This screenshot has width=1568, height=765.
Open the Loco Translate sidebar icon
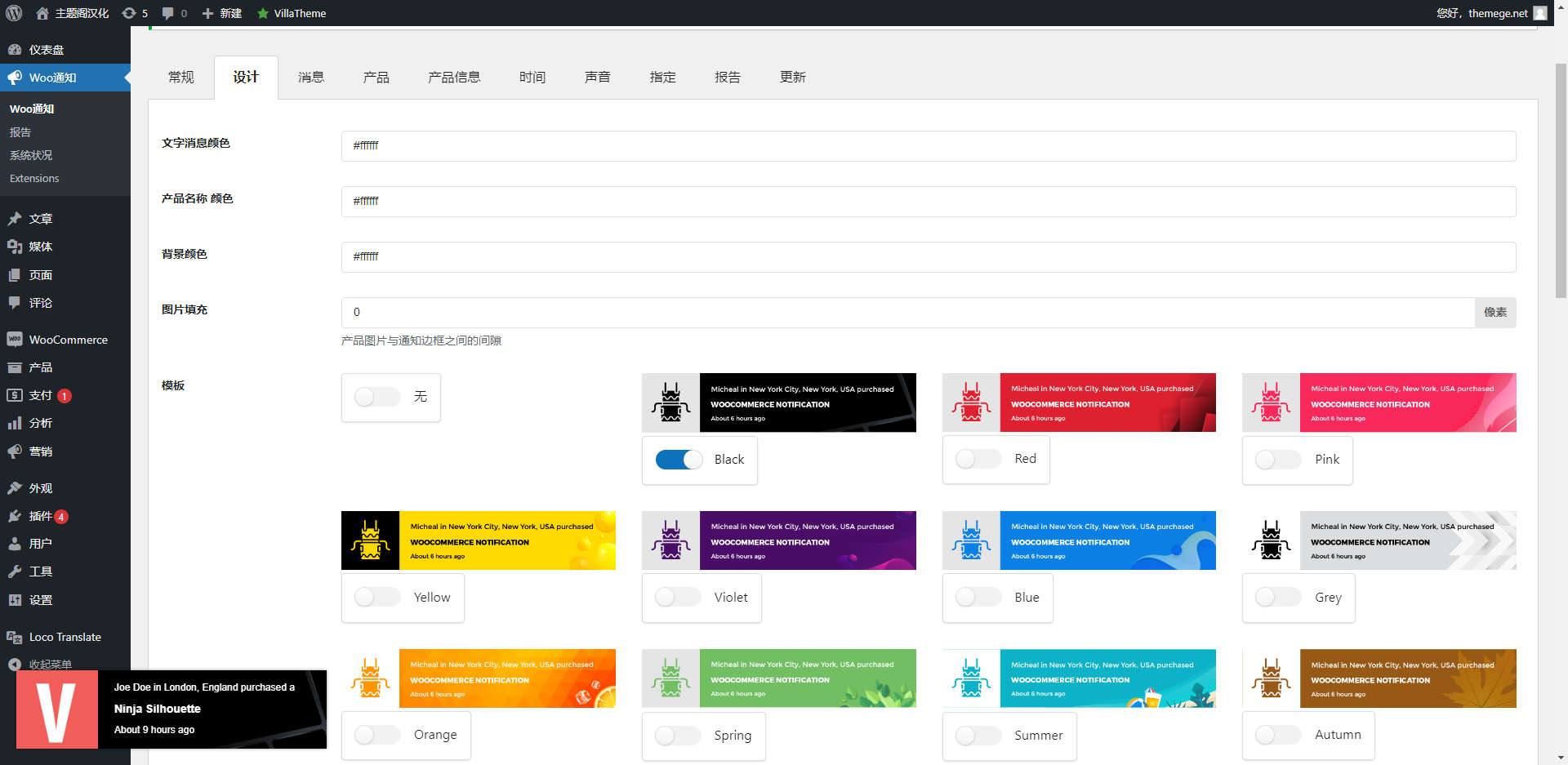click(15, 637)
